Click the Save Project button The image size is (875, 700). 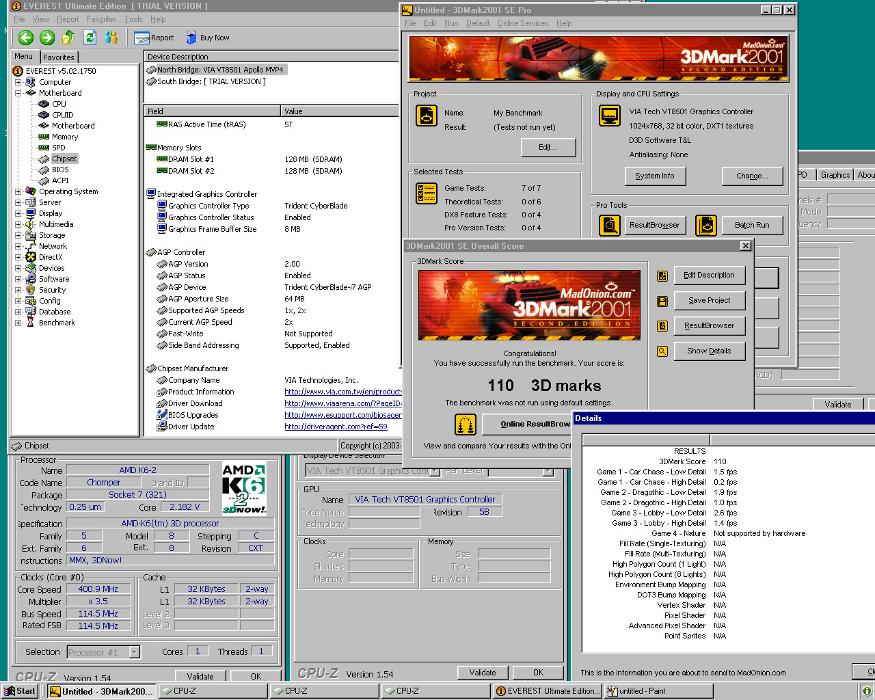tap(709, 300)
